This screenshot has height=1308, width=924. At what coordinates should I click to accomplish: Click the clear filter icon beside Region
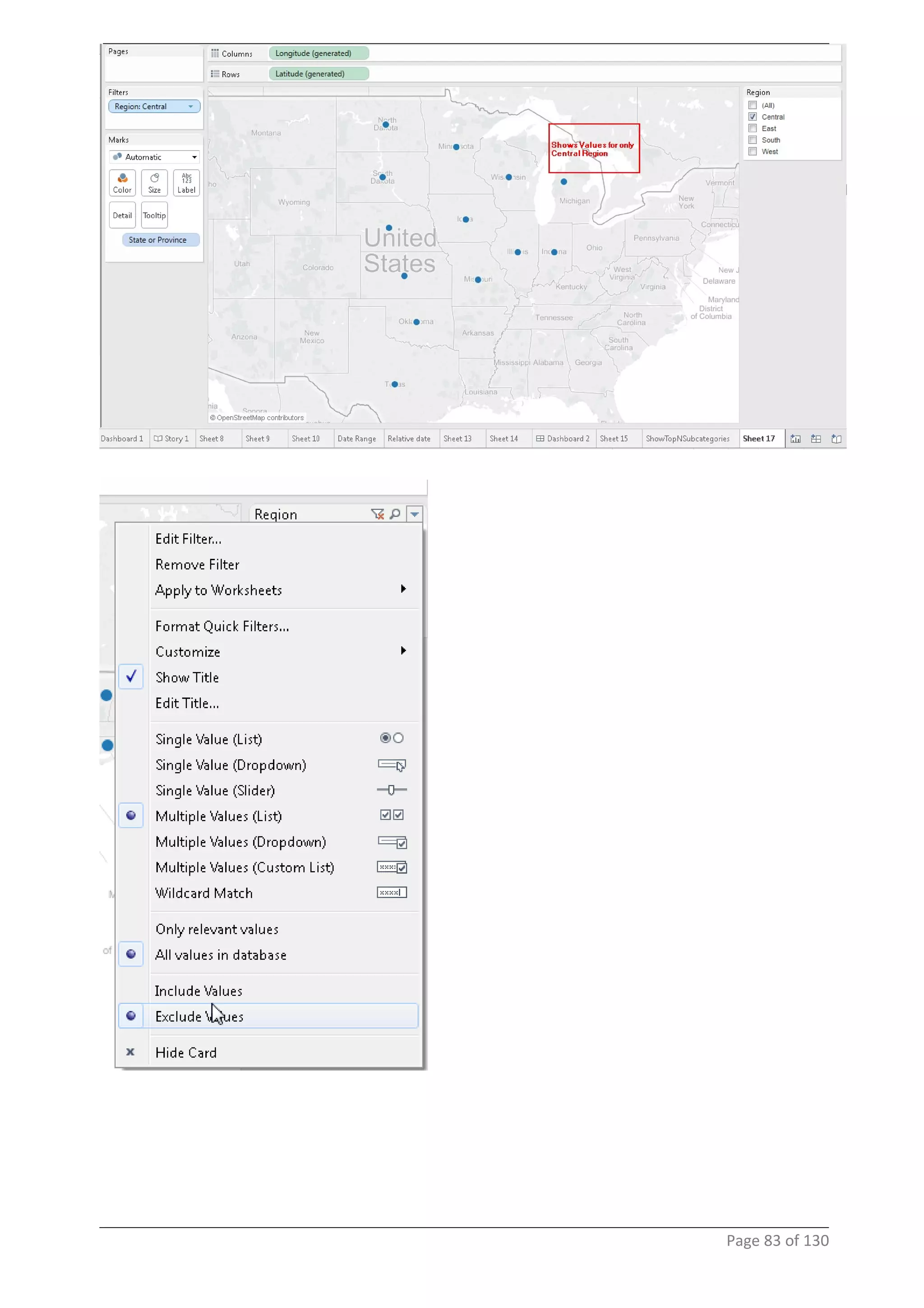point(377,514)
